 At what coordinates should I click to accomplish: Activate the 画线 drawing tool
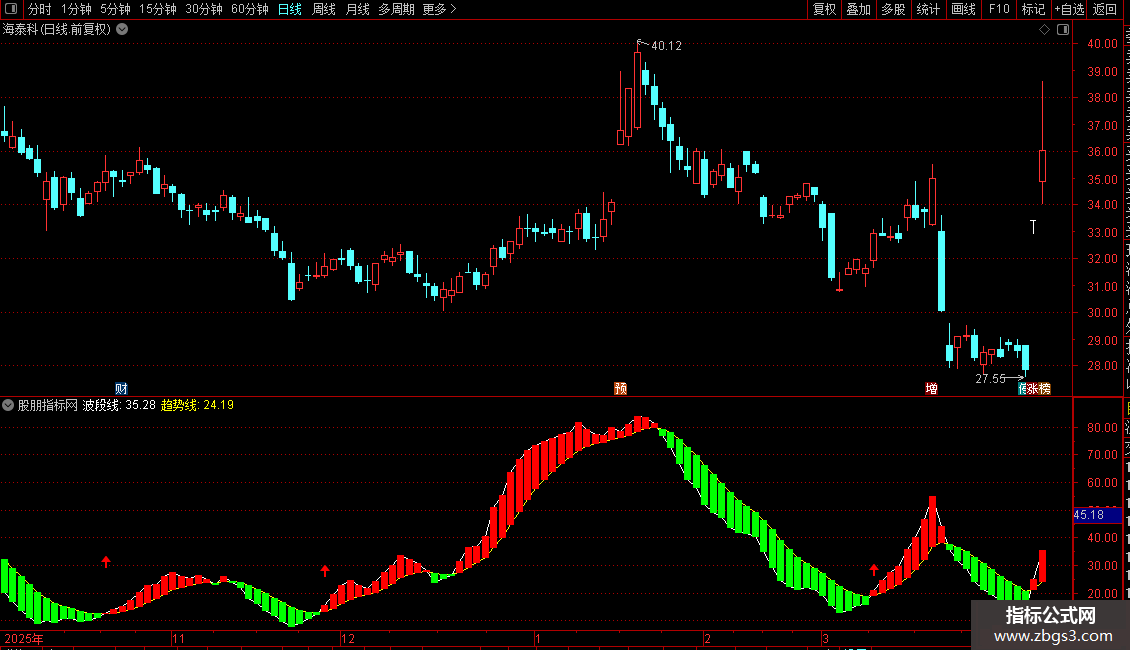pyautogui.click(x=964, y=9)
